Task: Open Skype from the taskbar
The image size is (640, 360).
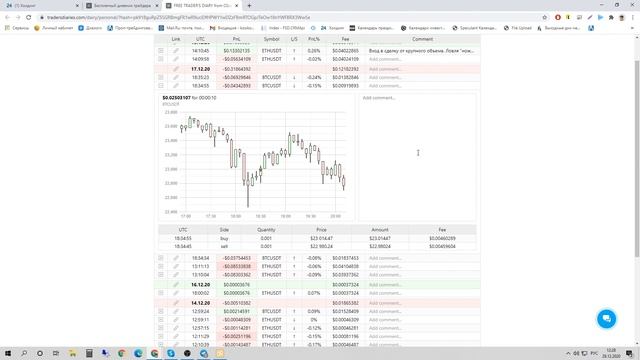Action: (171, 353)
